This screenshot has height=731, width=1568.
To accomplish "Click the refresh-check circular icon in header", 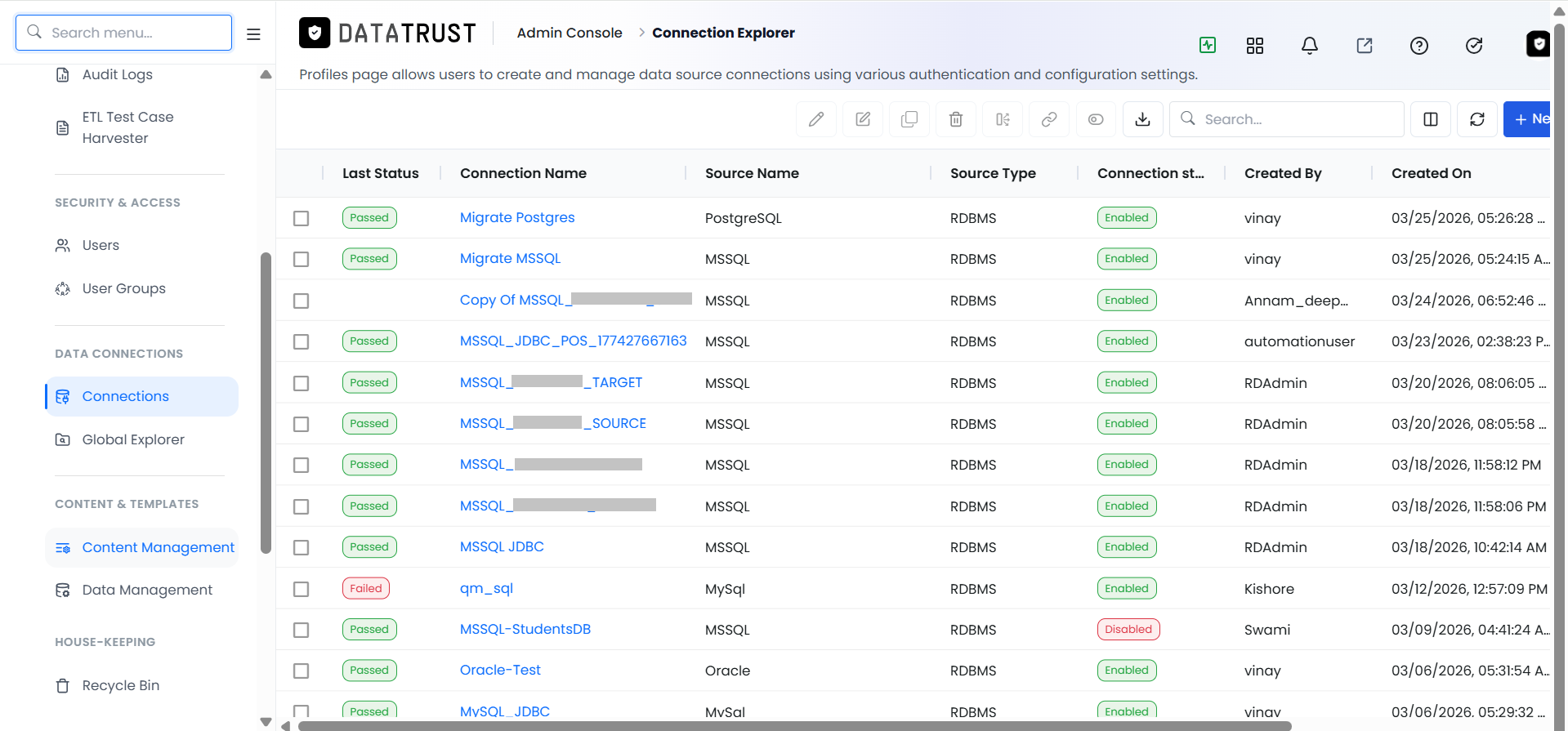I will pyautogui.click(x=1474, y=46).
